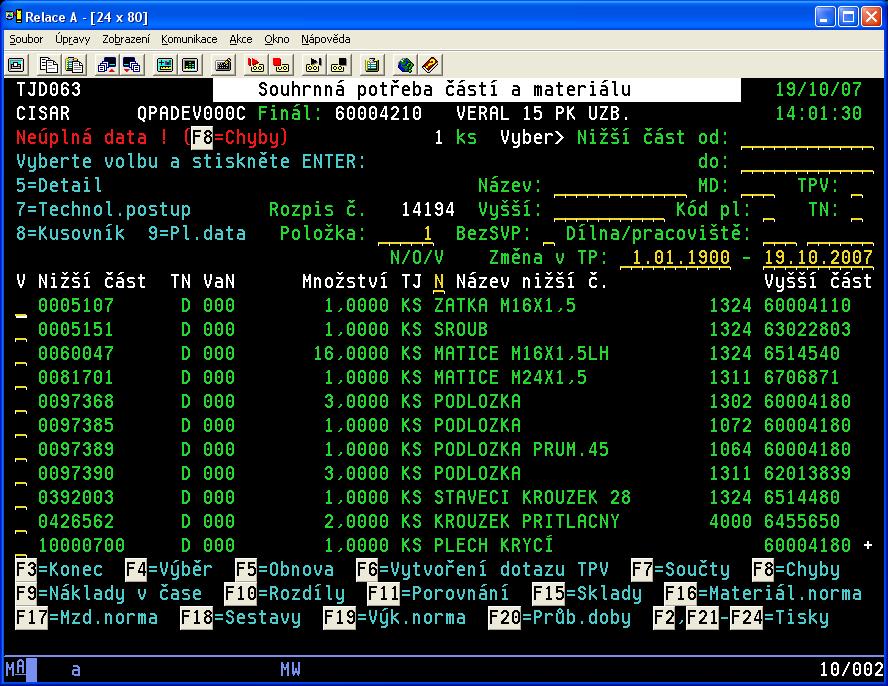This screenshot has height=686, width=888.
Task: Open the Help index book icon
Action: (430, 65)
